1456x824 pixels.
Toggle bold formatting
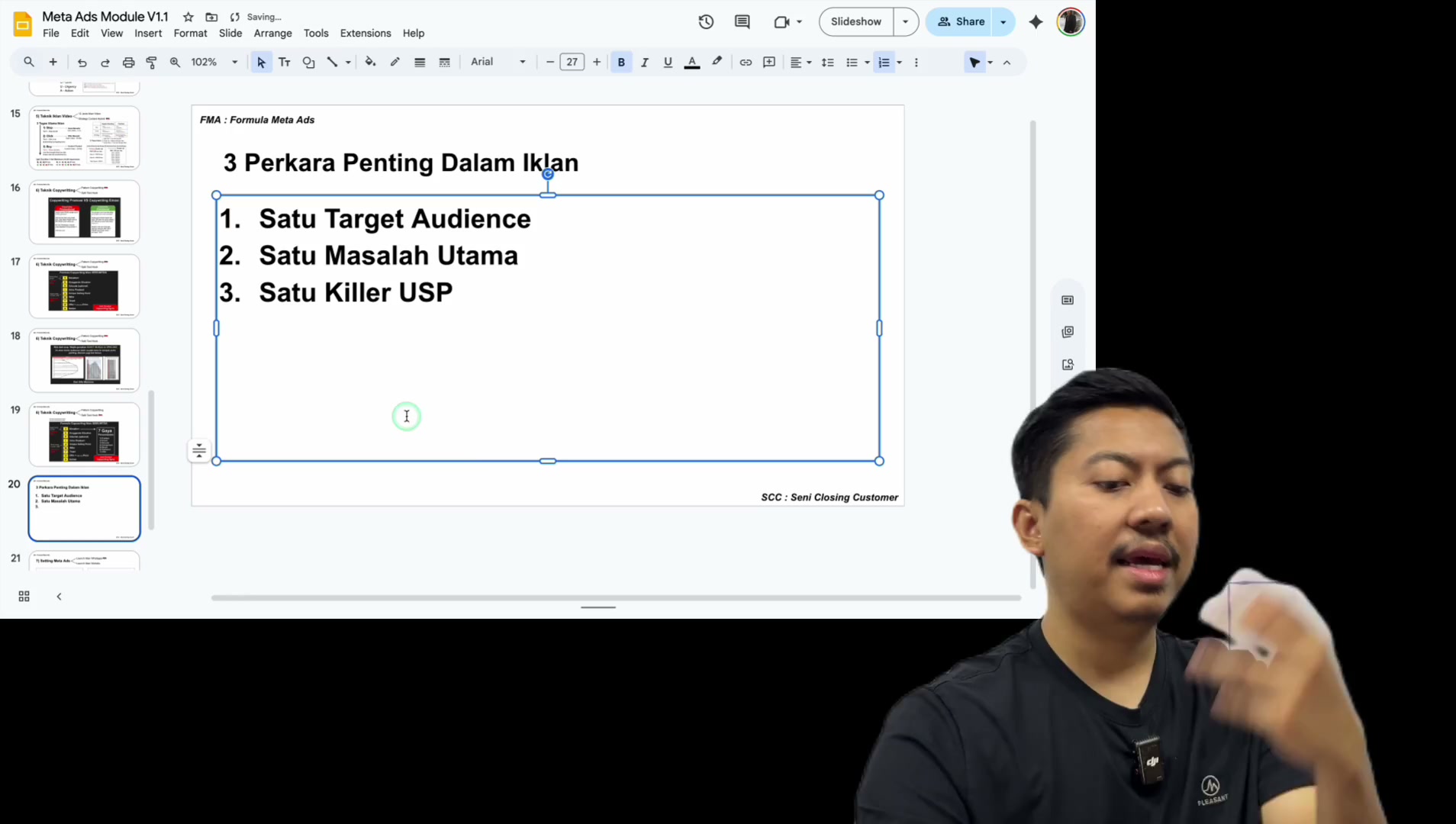(621, 63)
